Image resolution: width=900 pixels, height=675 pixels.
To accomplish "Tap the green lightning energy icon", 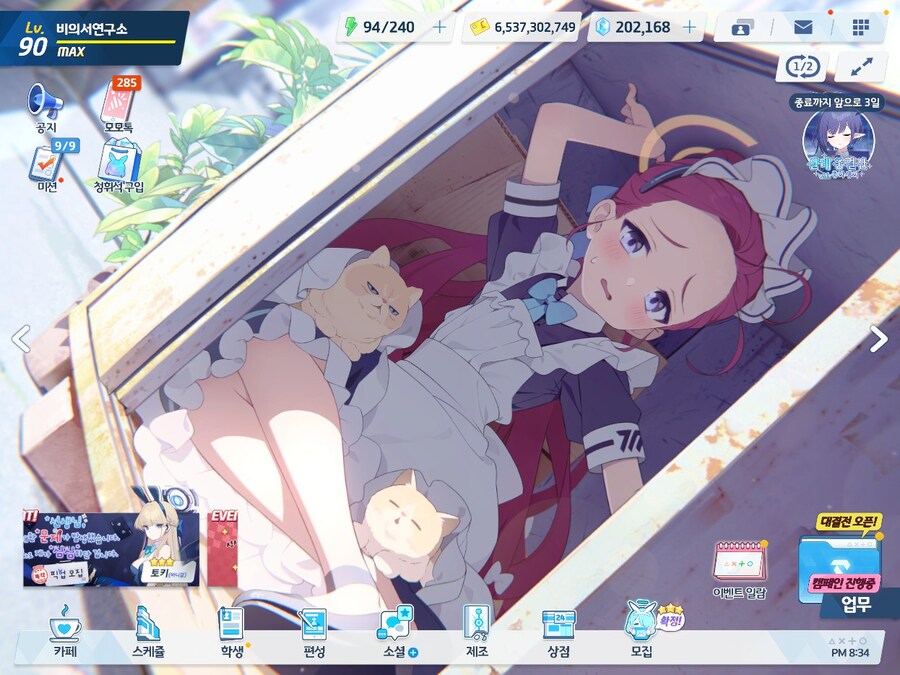I will 350,26.
